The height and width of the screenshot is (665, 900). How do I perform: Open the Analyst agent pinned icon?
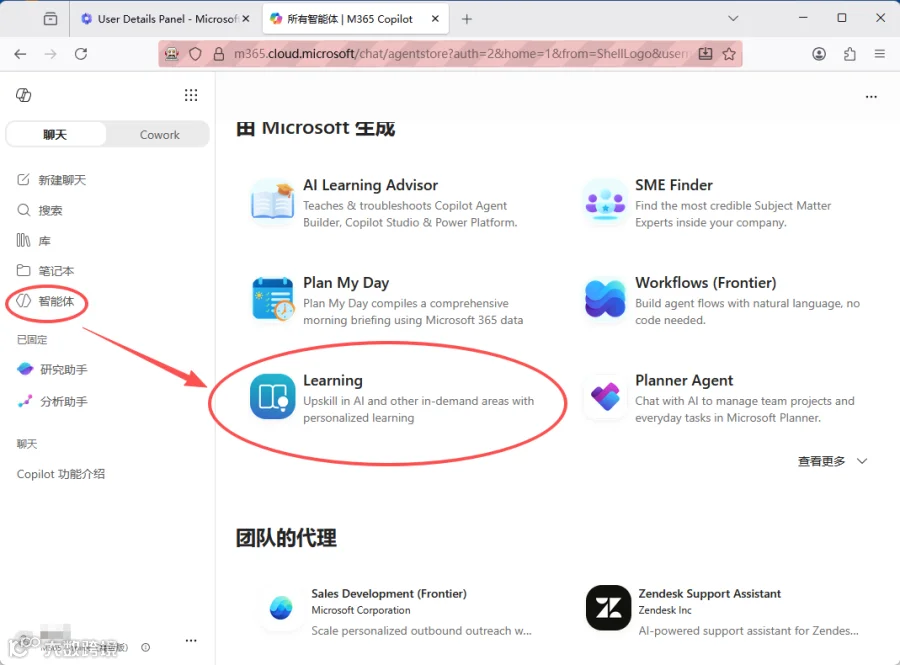[25, 402]
